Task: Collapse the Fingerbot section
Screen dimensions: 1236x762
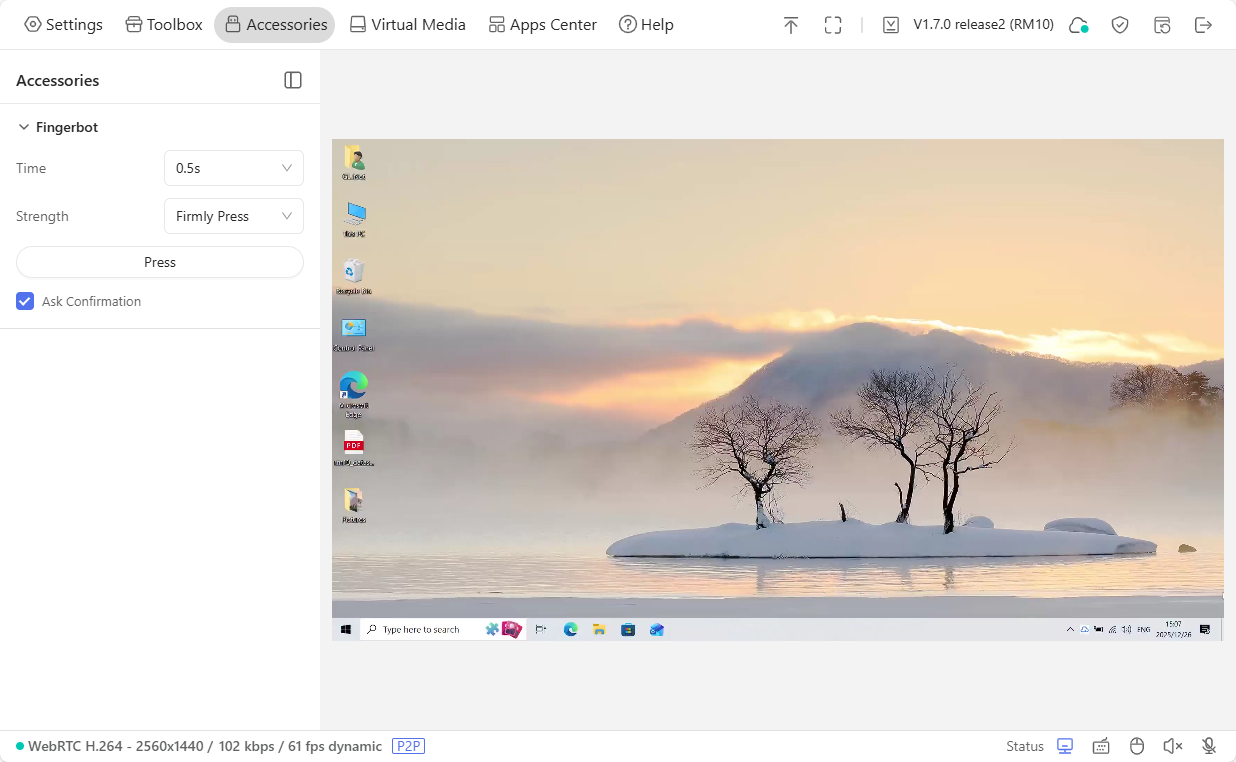Action: click(x=24, y=127)
